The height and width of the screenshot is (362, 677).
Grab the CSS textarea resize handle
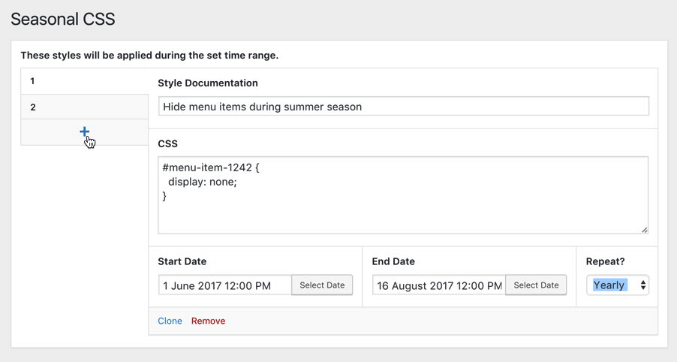644,229
